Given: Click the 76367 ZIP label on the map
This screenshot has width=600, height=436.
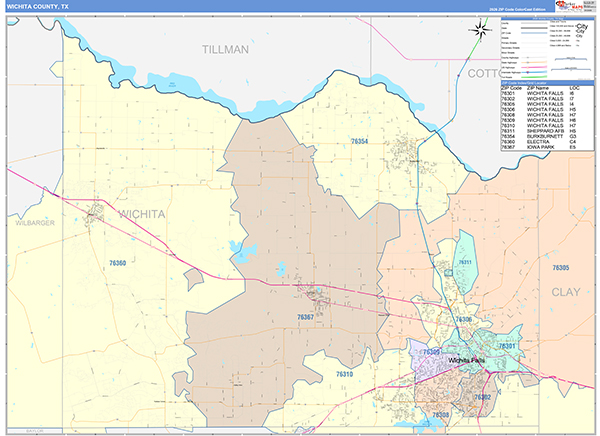Looking at the screenshot, I should click(x=305, y=317).
